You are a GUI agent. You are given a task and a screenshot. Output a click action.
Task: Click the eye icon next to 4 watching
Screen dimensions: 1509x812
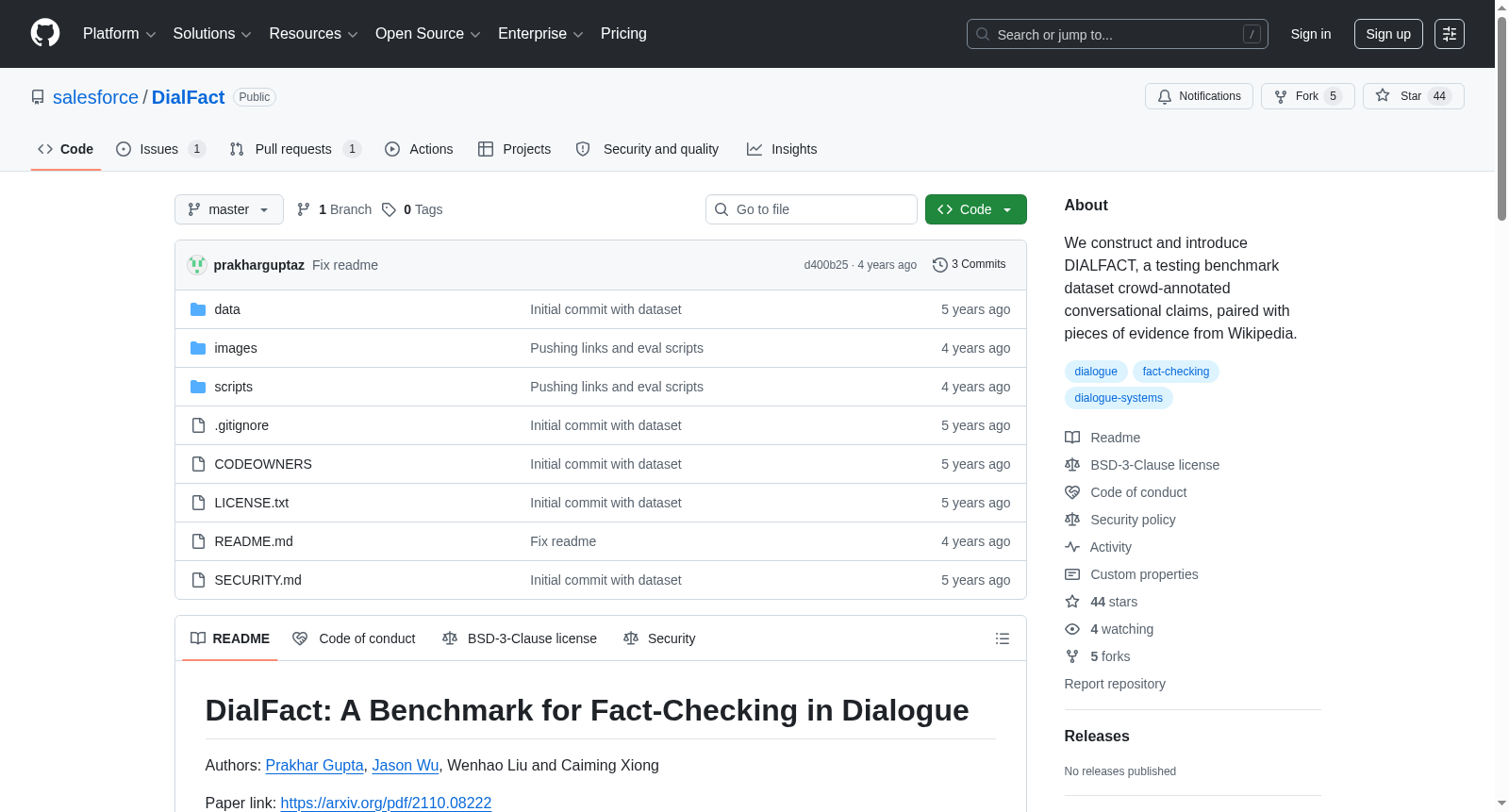(x=1072, y=629)
